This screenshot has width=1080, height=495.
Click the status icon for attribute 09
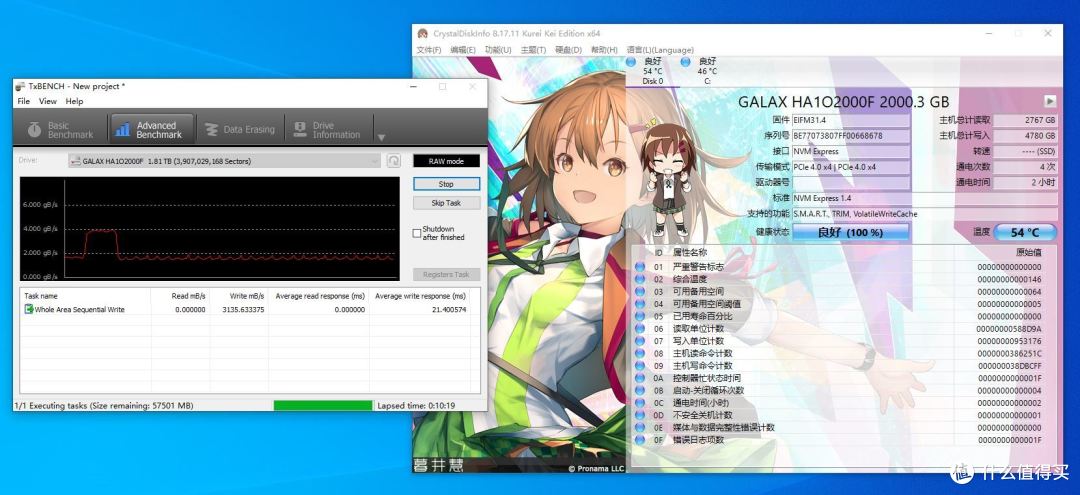640,366
